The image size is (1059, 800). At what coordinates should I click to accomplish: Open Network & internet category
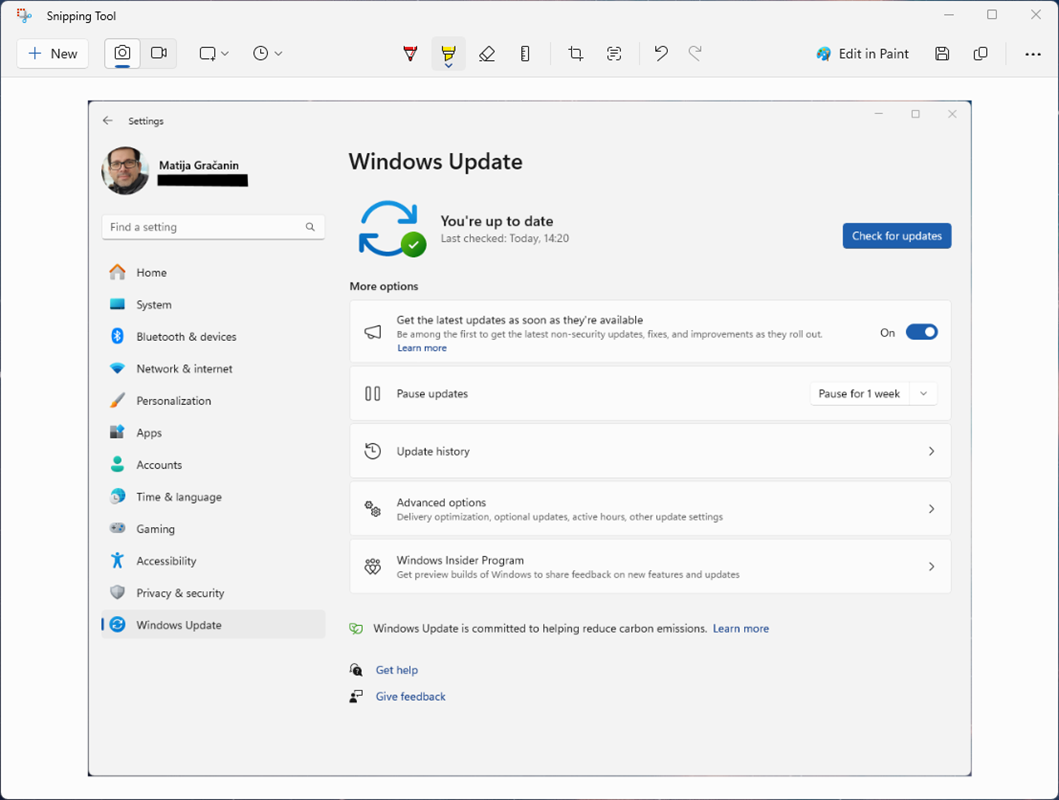(x=213, y=369)
